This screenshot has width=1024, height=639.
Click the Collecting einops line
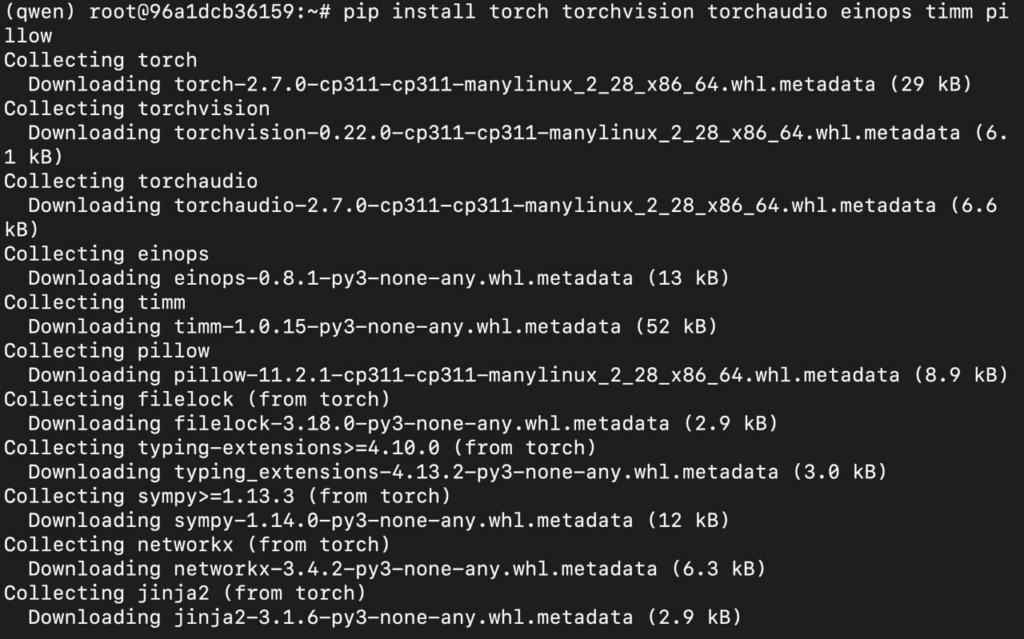point(106,254)
